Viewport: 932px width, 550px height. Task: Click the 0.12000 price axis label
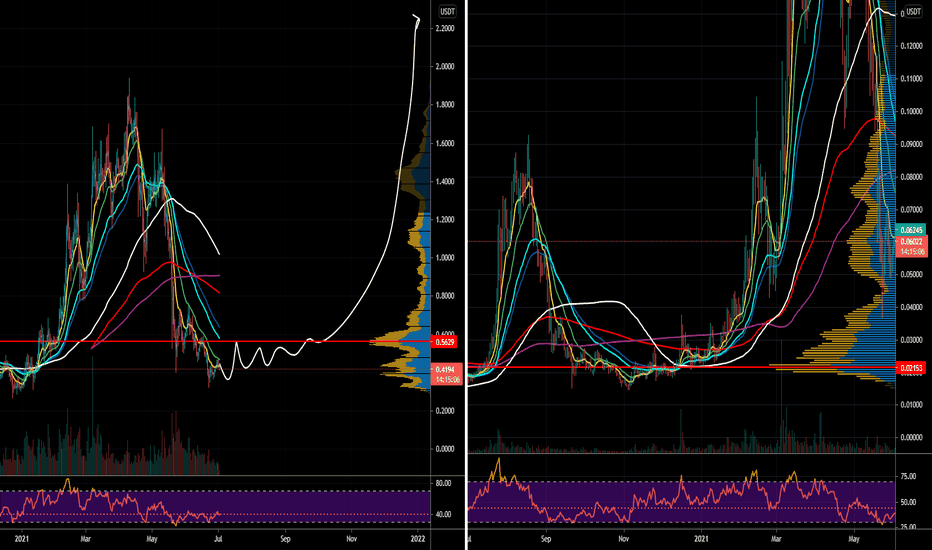pos(912,46)
